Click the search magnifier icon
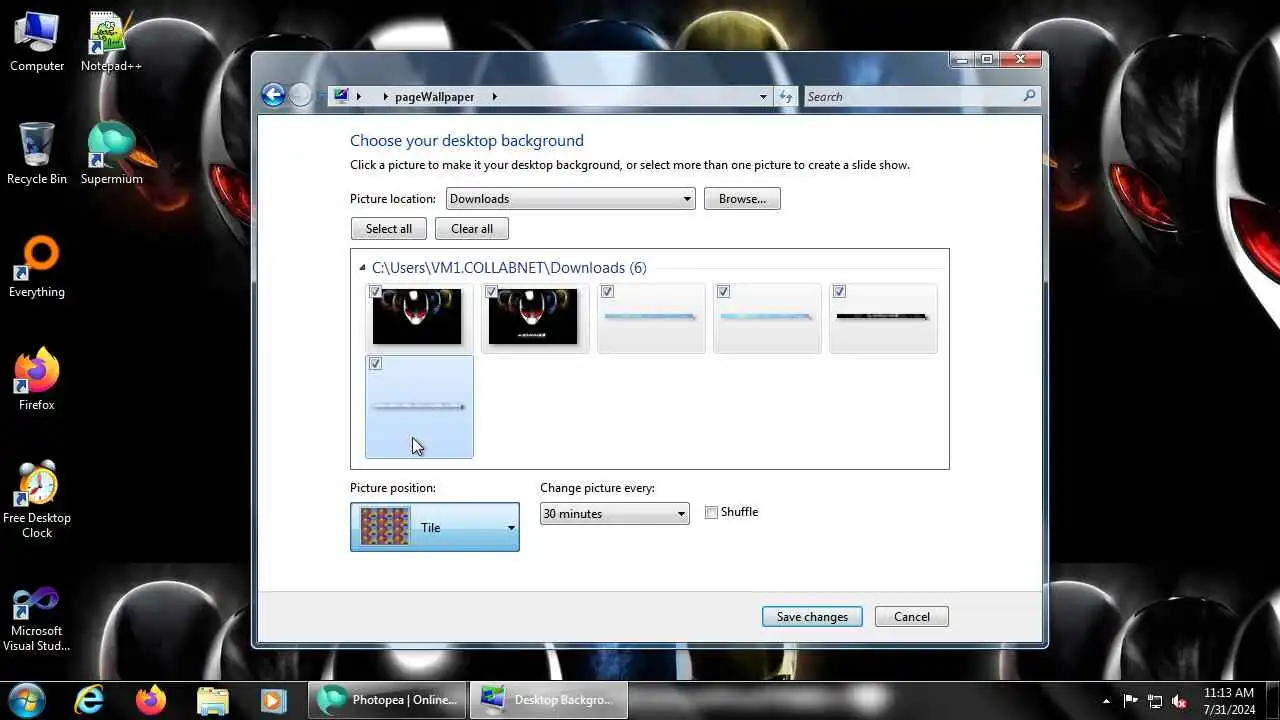 tap(1029, 96)
